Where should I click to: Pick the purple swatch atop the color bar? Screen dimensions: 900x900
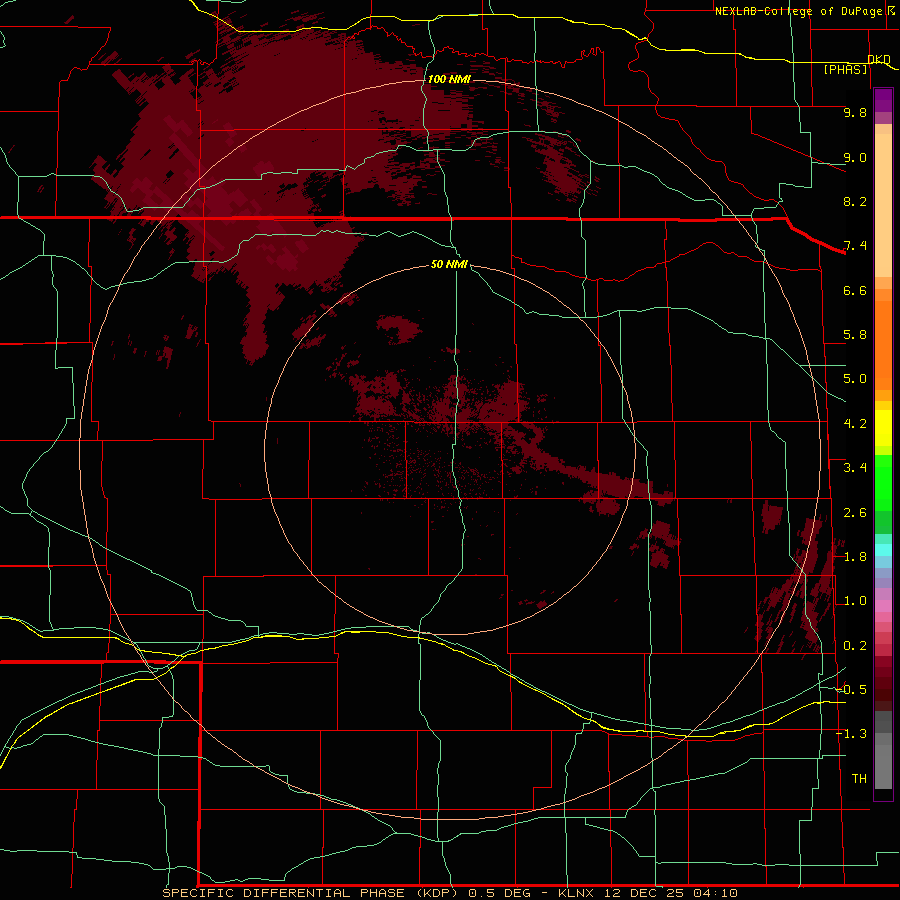tap(883, 100)
